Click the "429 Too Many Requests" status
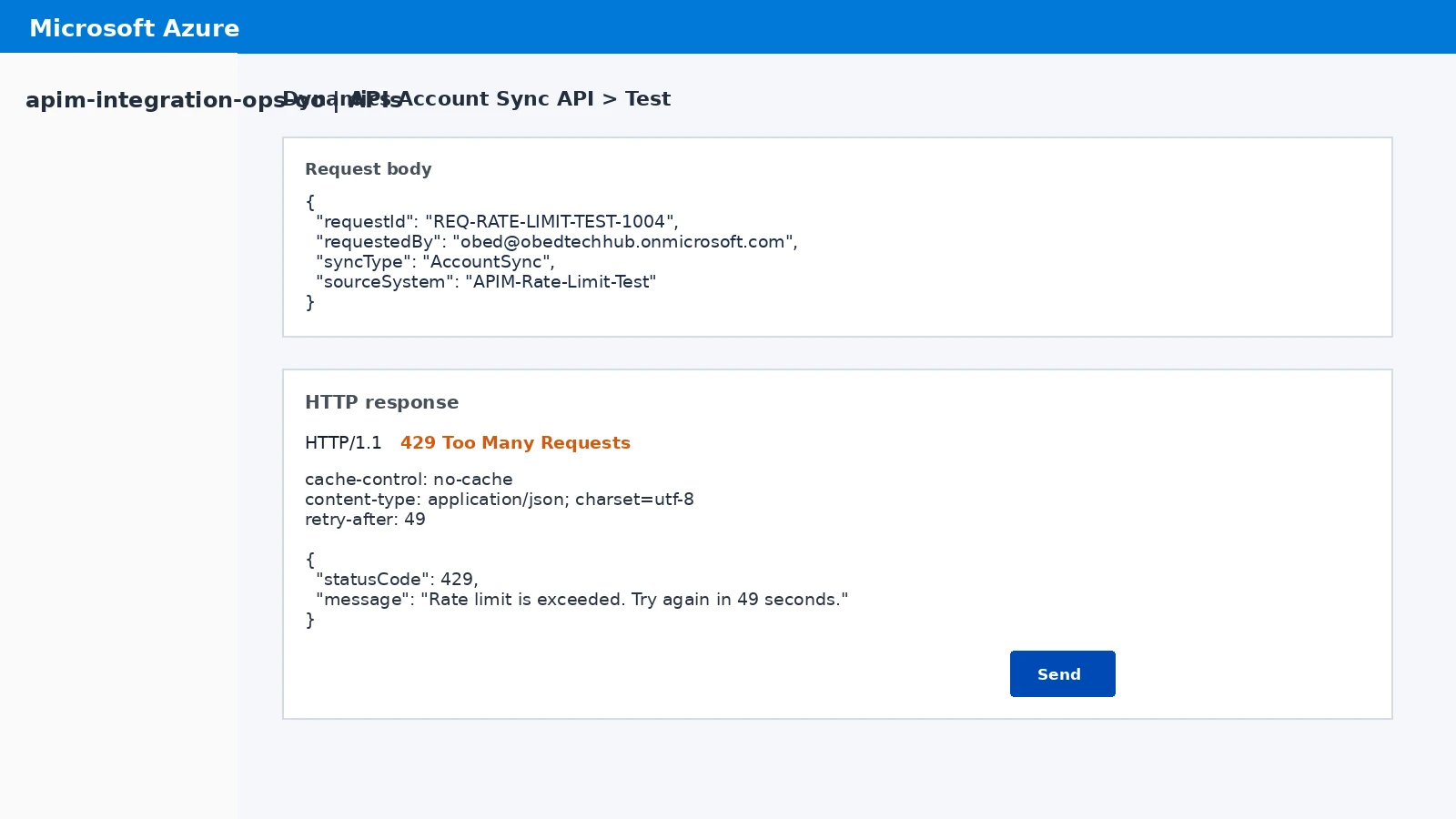Viewport: 1456px width, 819px height. (x=515, y=443)
